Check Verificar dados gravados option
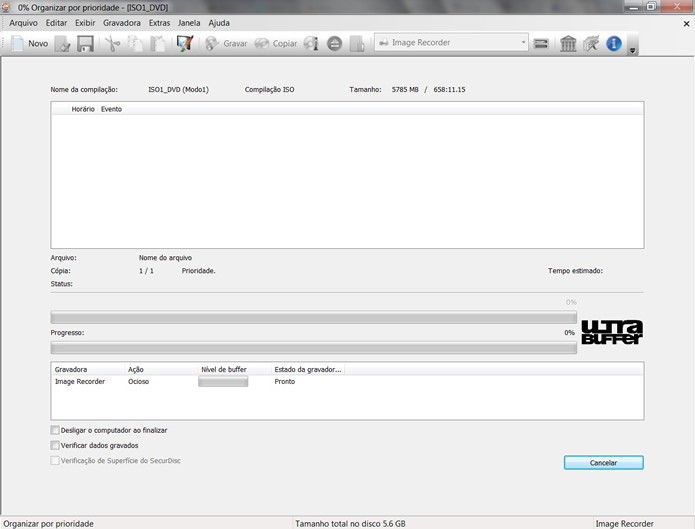695x529 pixels. tap(55, 445)
